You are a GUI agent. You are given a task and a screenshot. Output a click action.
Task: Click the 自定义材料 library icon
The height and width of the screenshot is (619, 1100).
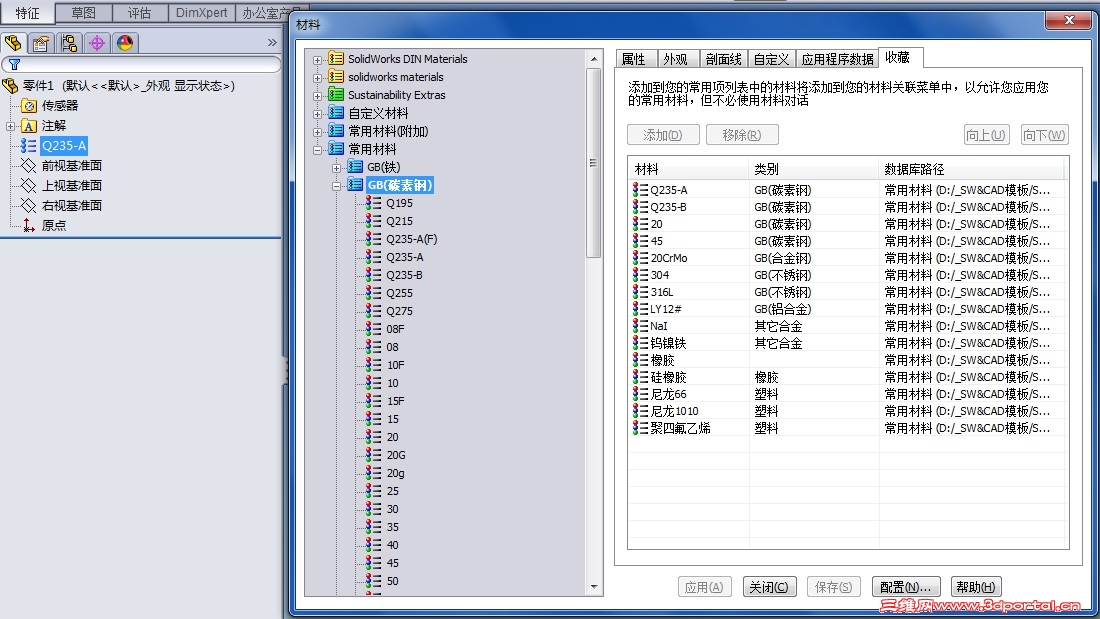336,112
